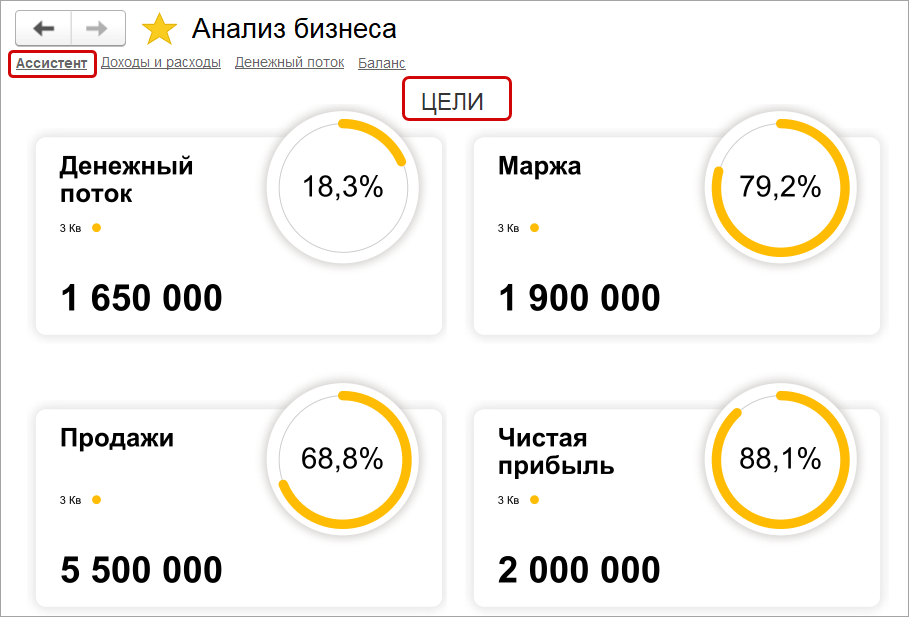Image resolution: width=909 pixels, height=617 pixels.
Task: Switch to the Баланс tab
Action: (380, 62)
